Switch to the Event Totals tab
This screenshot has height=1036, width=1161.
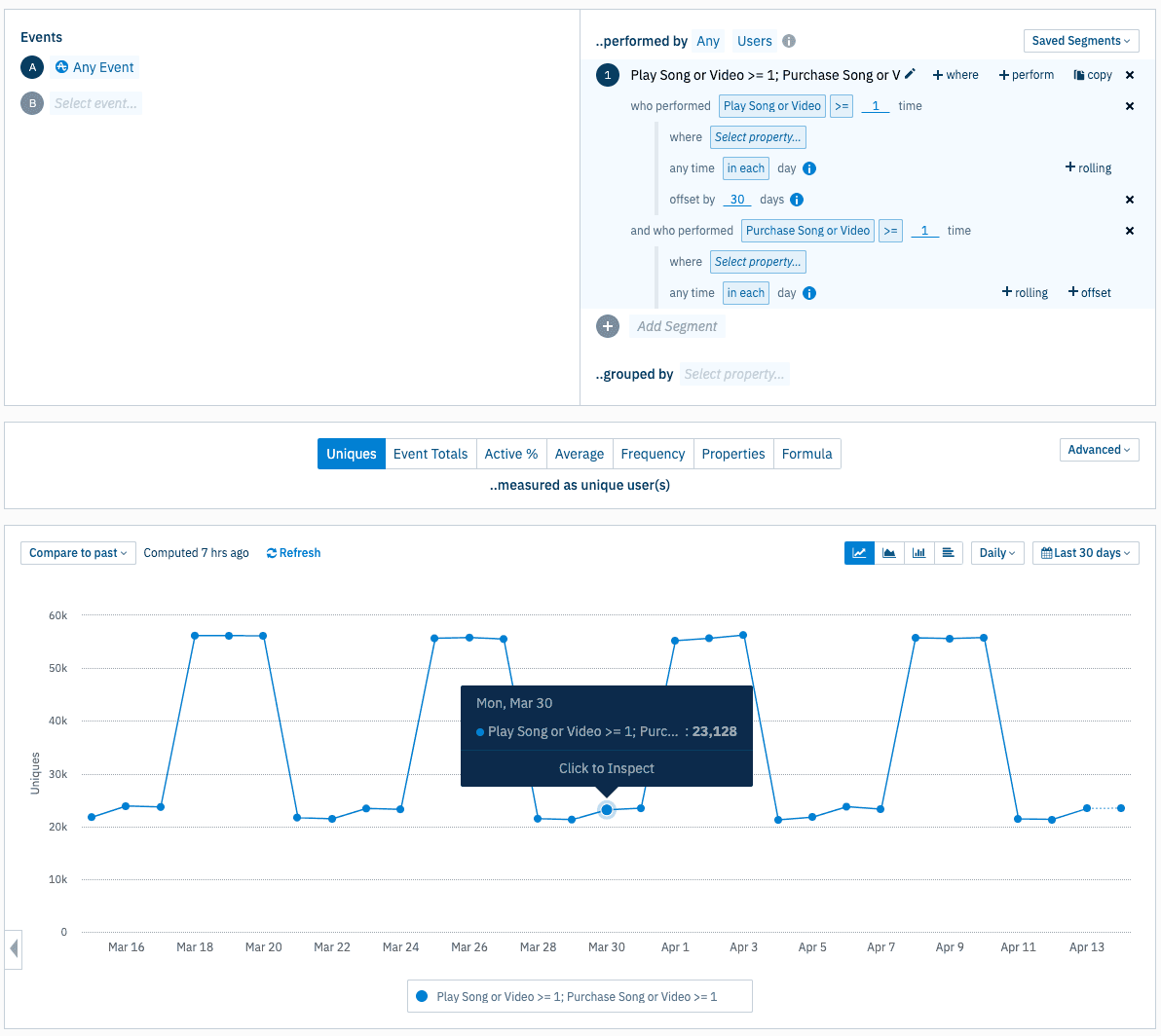[431, 454]
